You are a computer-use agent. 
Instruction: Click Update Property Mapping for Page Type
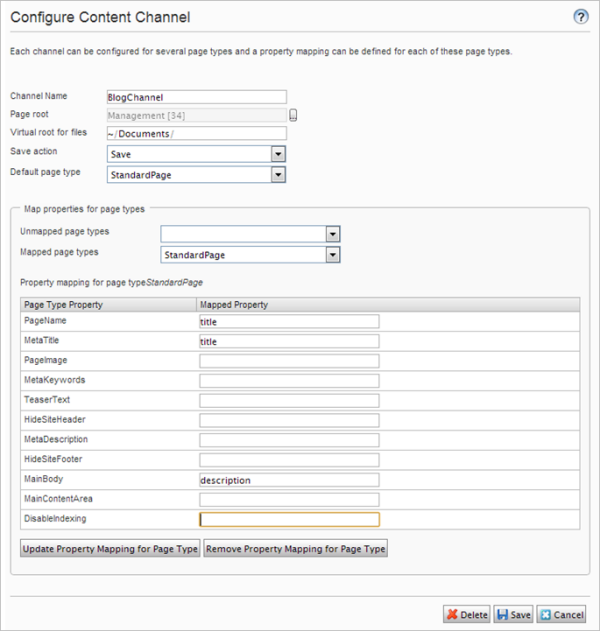coord(110,549)
